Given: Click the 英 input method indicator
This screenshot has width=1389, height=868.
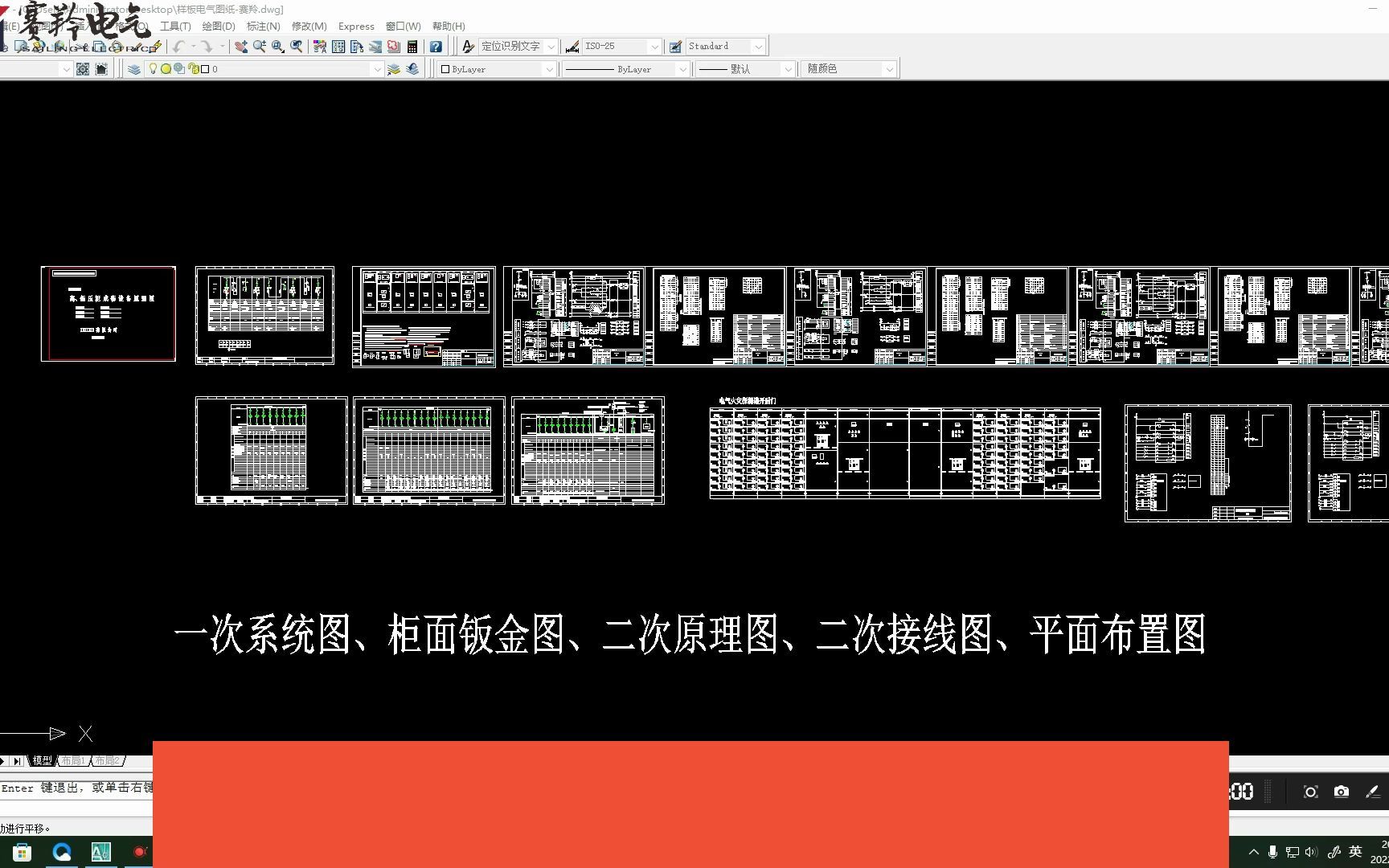Looking at the screenshot, I should [1355, 852].
